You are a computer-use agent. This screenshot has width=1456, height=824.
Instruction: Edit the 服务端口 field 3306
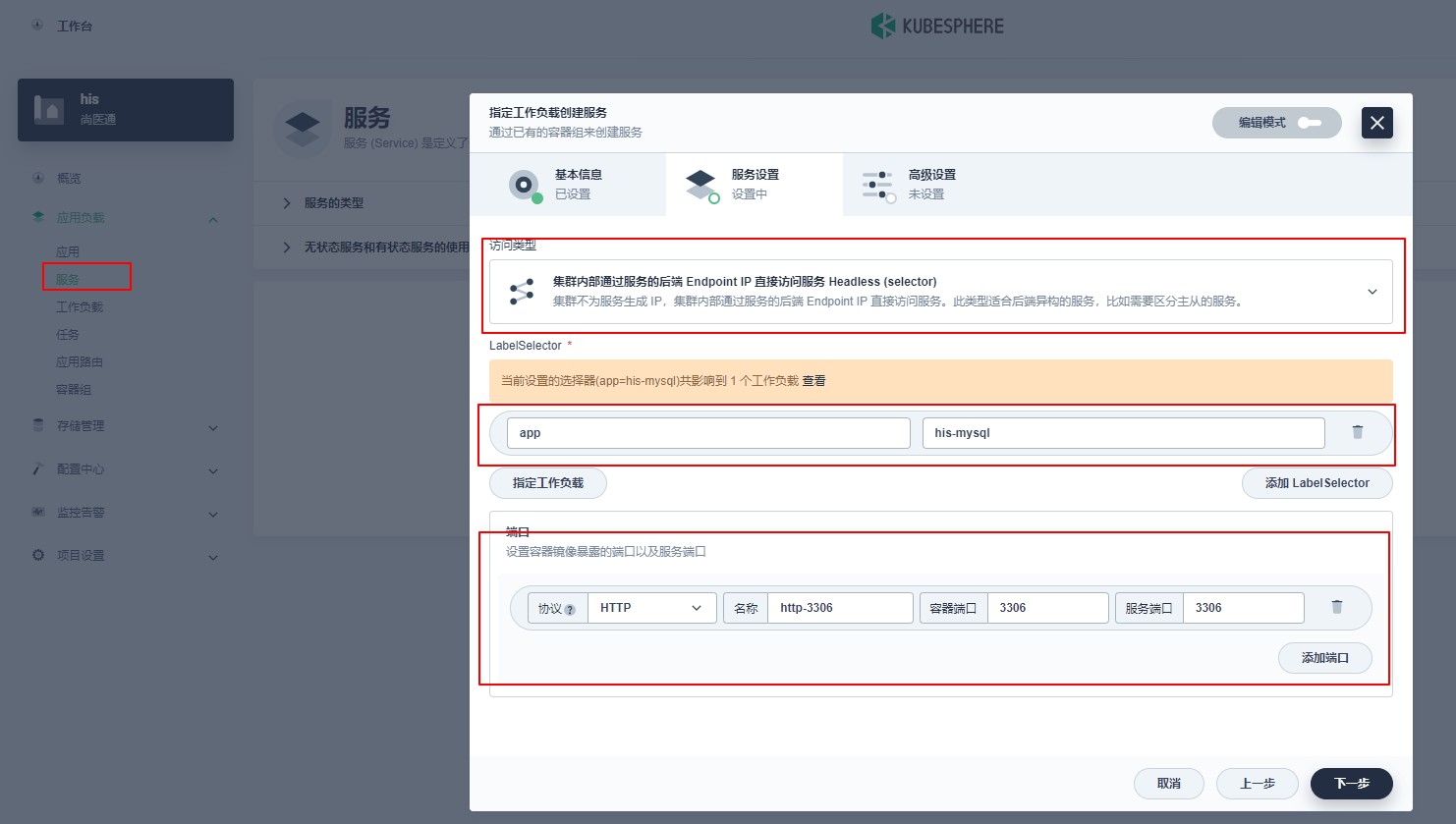[1243, 608]
